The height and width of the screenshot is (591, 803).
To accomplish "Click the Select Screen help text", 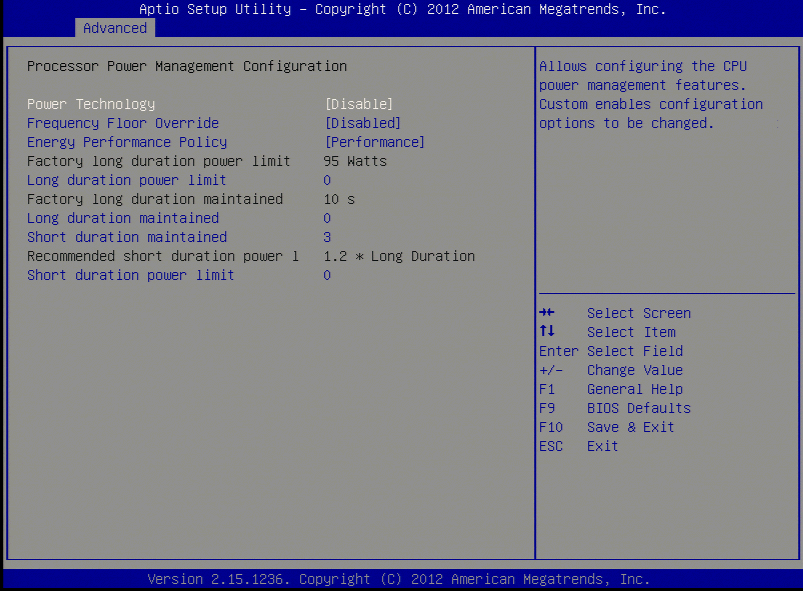I will [x=639, y=313].
